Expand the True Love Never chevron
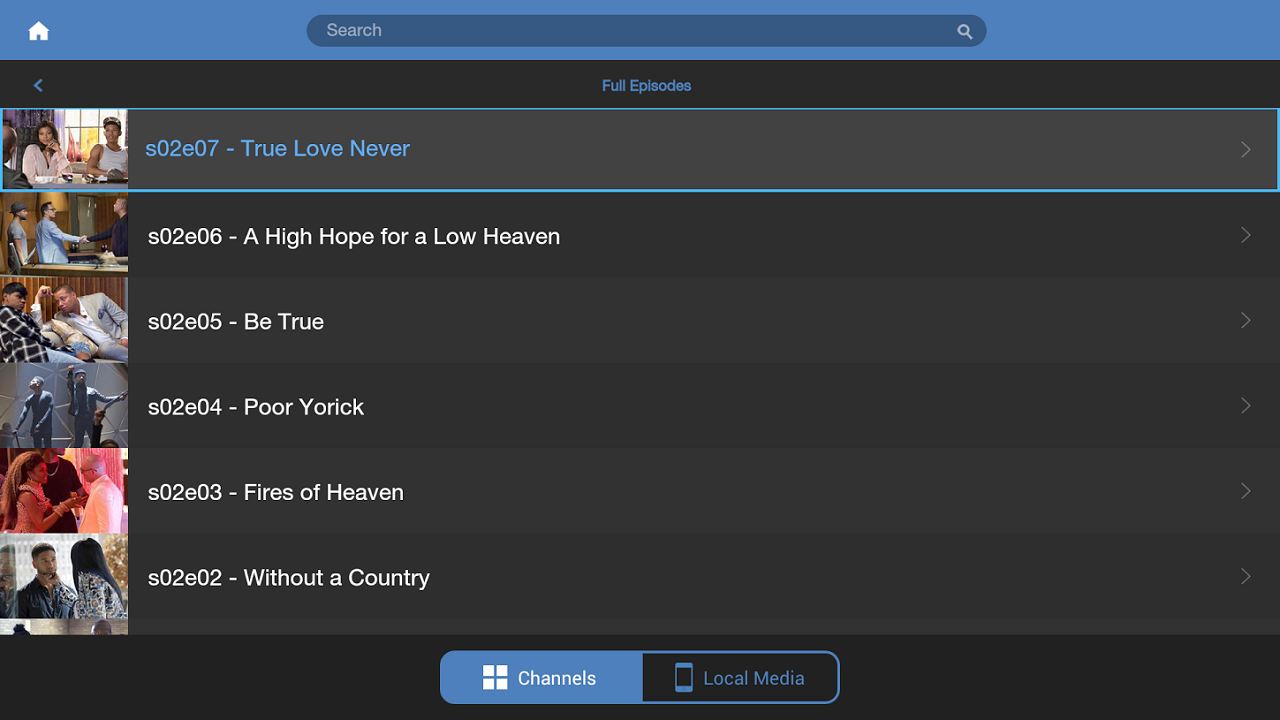The image size is (1280, 720). (x=1246, y=149)
